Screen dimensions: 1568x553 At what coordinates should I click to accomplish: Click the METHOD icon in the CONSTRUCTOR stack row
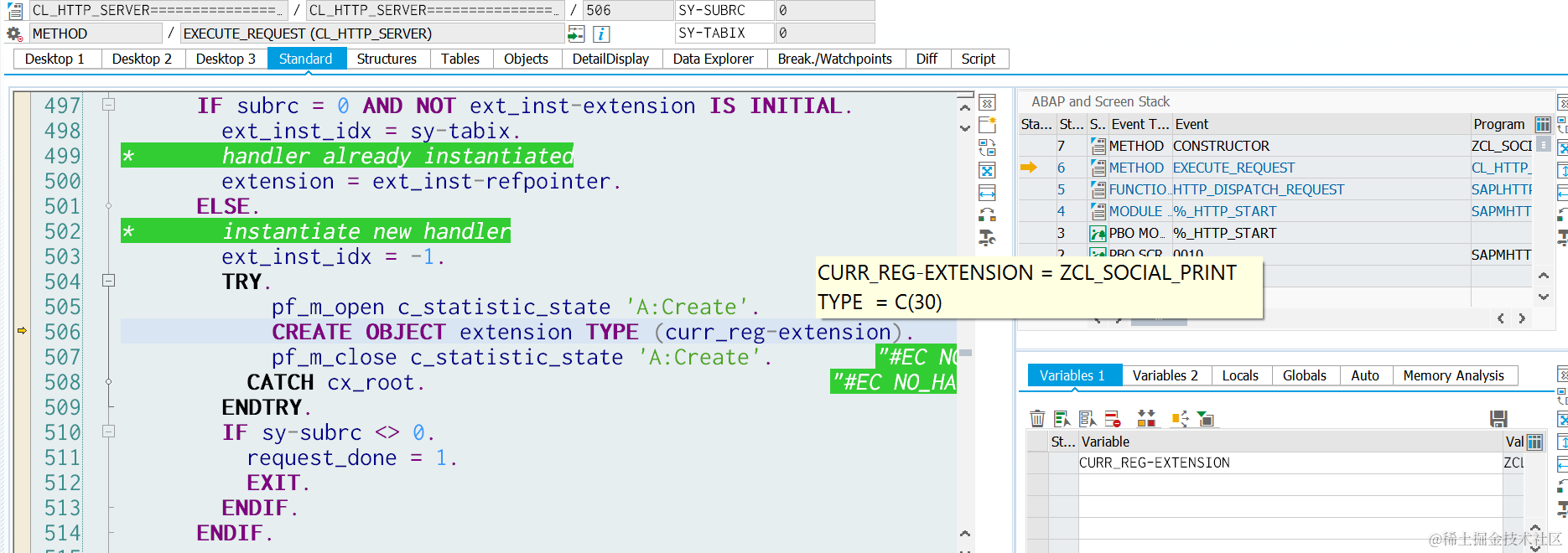coord(1098,146)
